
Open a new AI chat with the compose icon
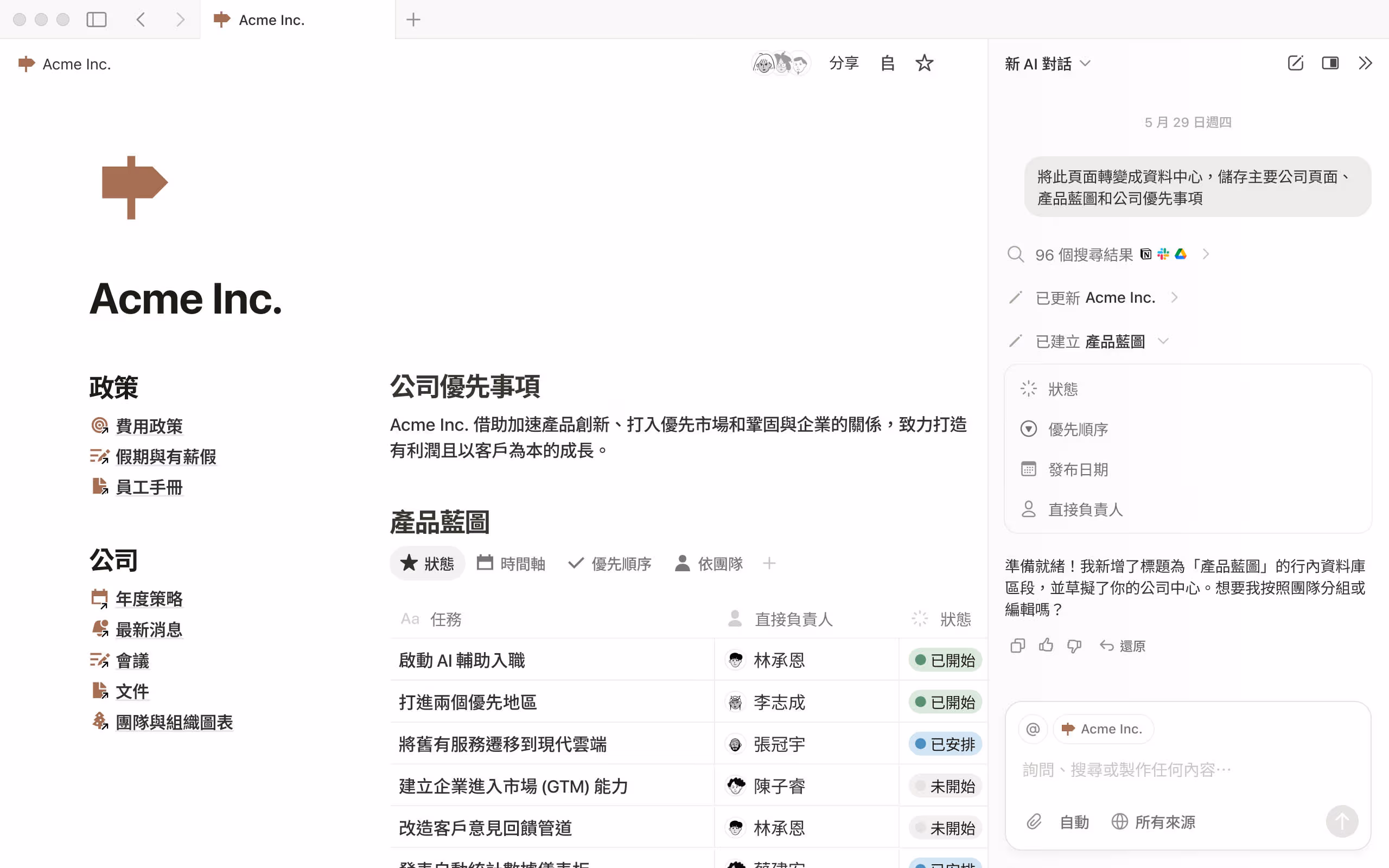[x=1296, y=63]
